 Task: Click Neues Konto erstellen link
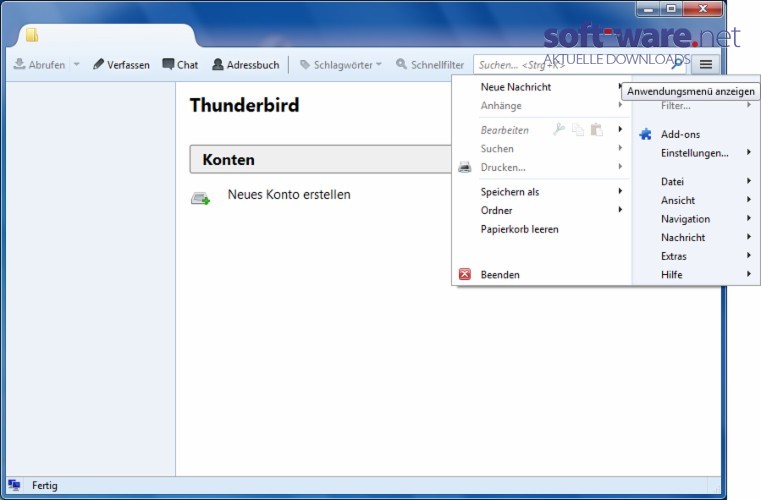point(289,195)
